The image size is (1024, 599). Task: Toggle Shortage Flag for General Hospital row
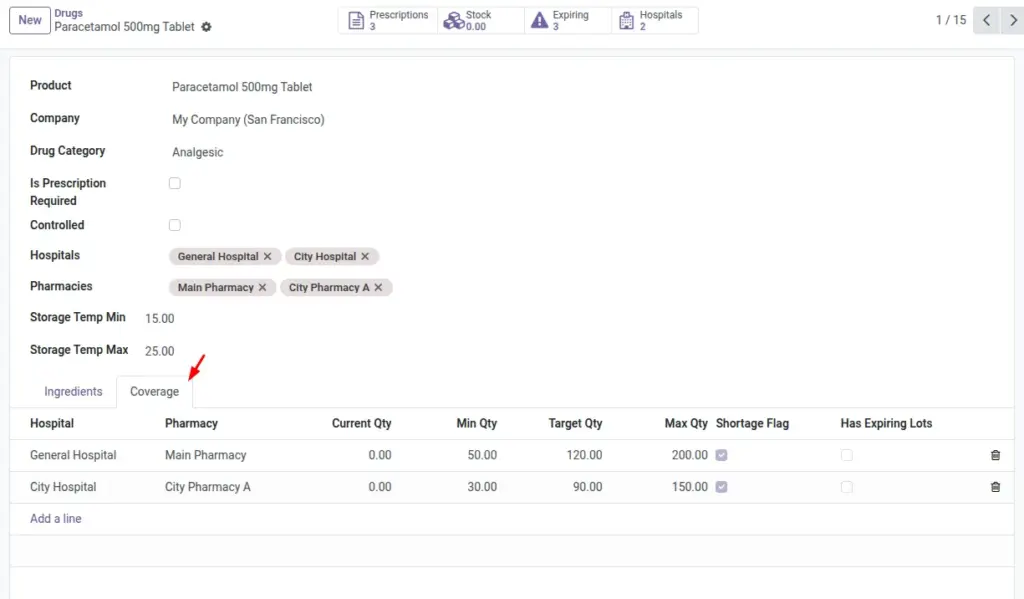point(722,455)
